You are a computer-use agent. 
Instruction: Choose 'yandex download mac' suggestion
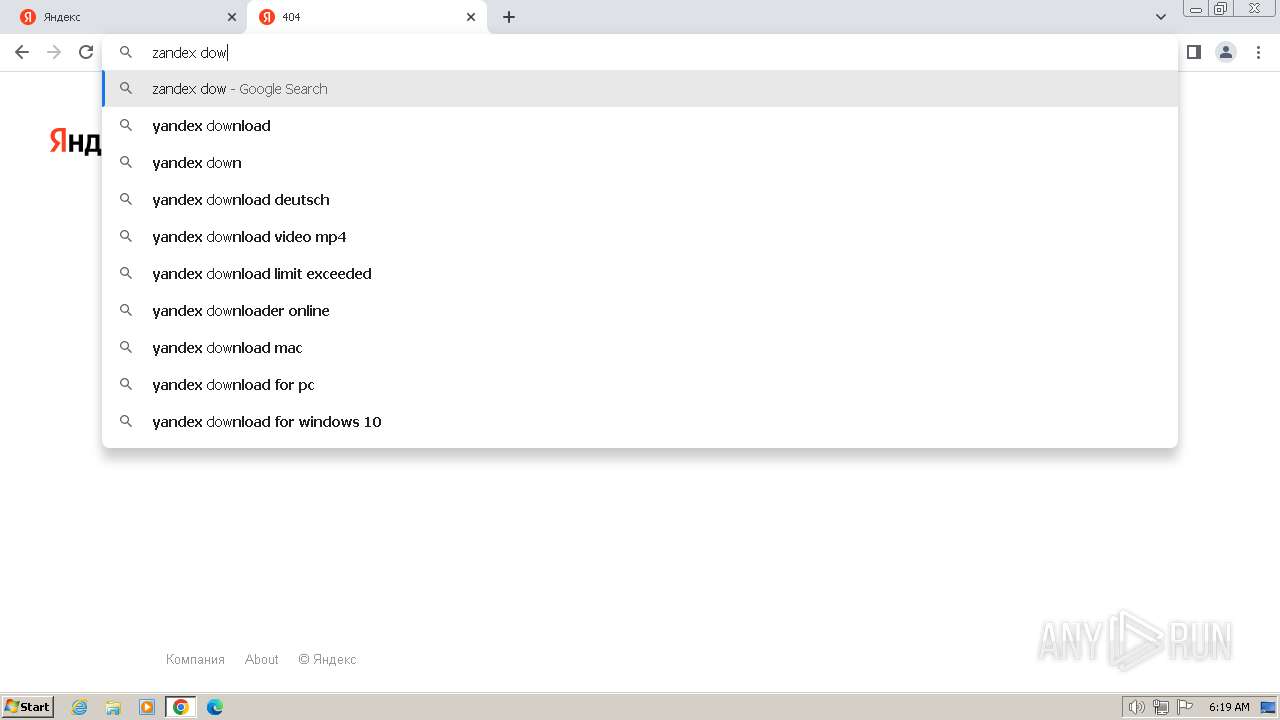(640, 348)
